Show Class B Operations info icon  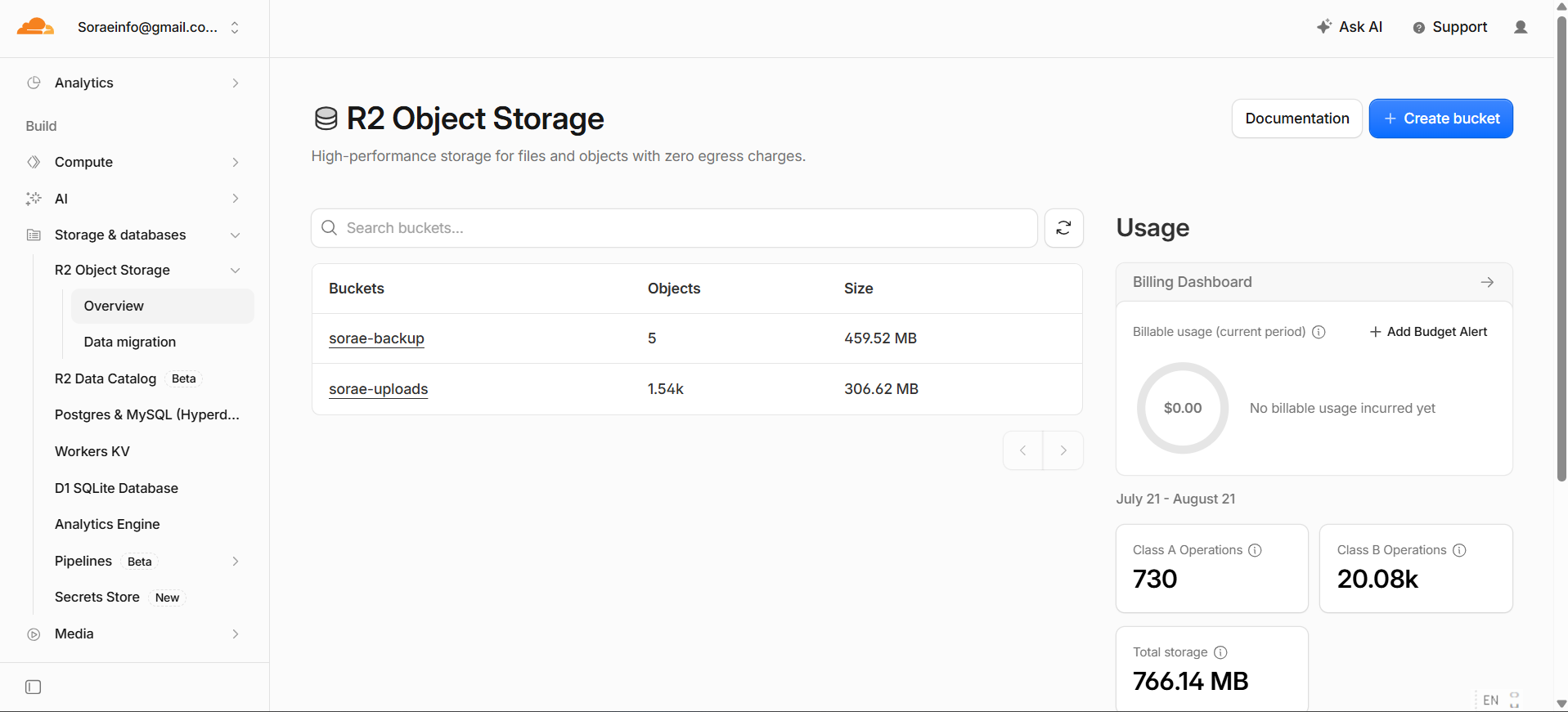pyautogui.click(x=1459, y=550)
